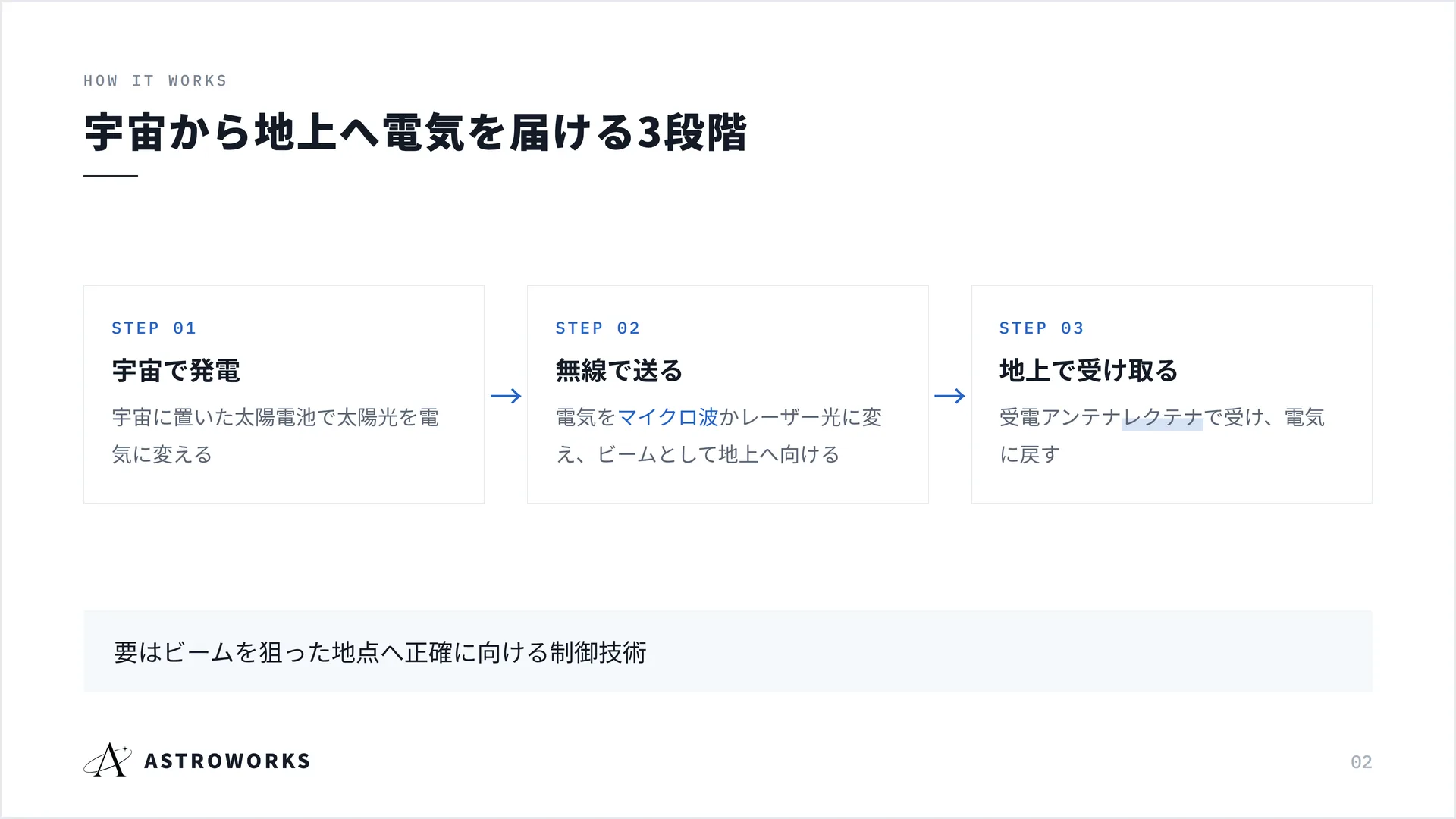This screenshot has width=1456, height=819.
Task: Click the summary text 要はビームを狙った地点へ正確に向ける制御技術
Action: 380,652
